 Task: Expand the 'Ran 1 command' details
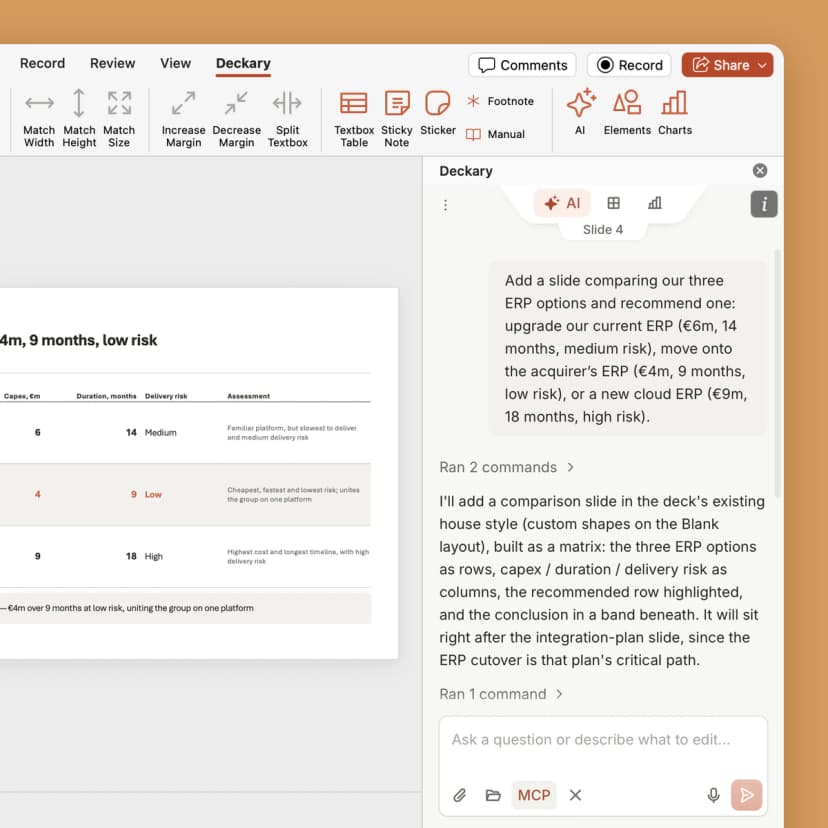click(x=501, y=694)
